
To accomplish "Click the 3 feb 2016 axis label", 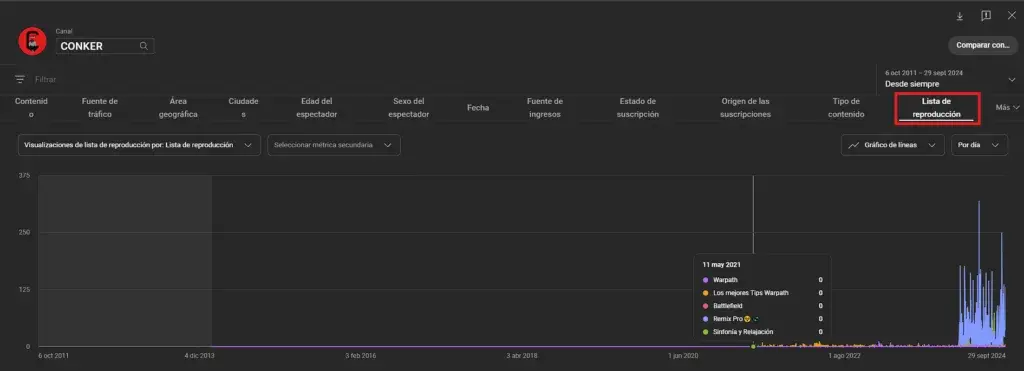I will pos(360,356).
